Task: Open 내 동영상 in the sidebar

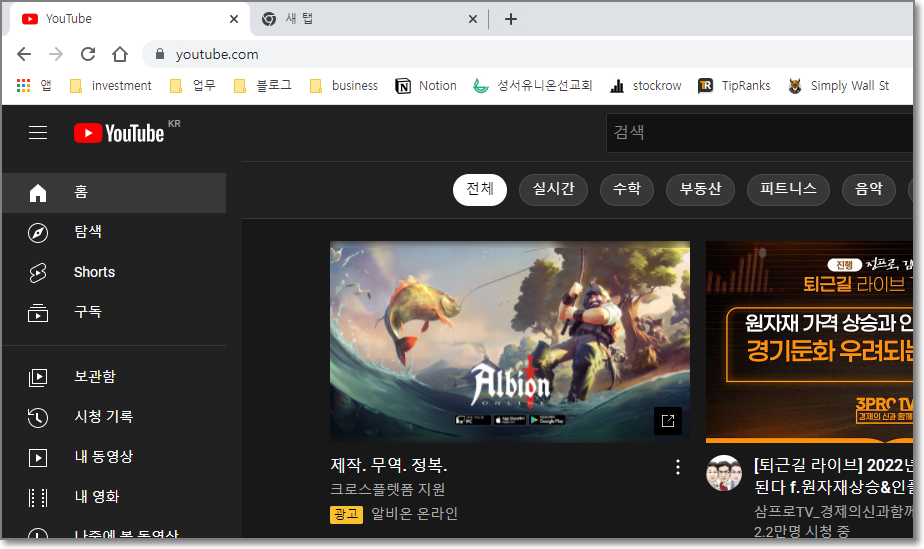Action: coord(114,457)
